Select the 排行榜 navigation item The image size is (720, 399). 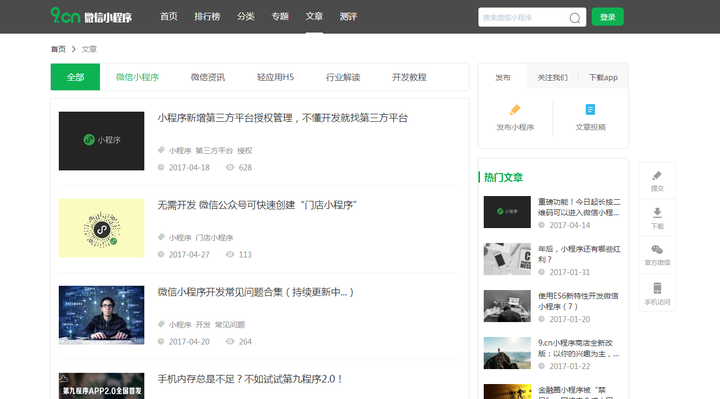(207, 17)
